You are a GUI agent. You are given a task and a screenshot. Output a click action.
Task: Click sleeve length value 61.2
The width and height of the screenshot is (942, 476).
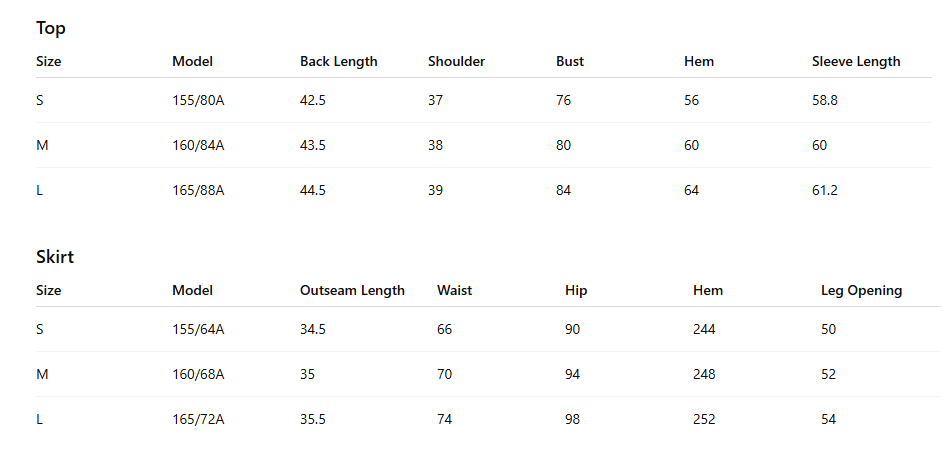(x=825, y=191)
